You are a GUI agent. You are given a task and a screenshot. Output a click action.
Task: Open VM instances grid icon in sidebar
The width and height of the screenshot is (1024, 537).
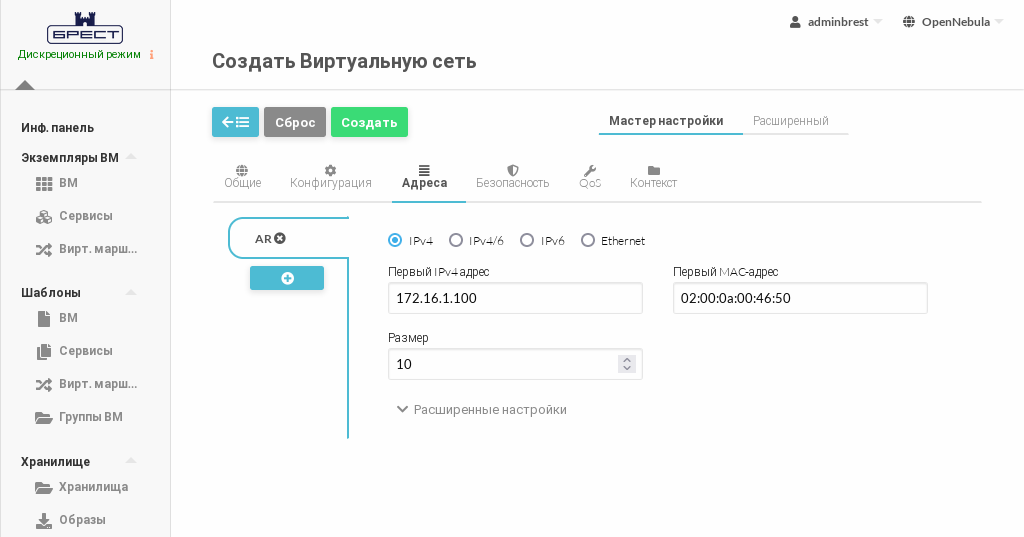[x=44, y=184]
